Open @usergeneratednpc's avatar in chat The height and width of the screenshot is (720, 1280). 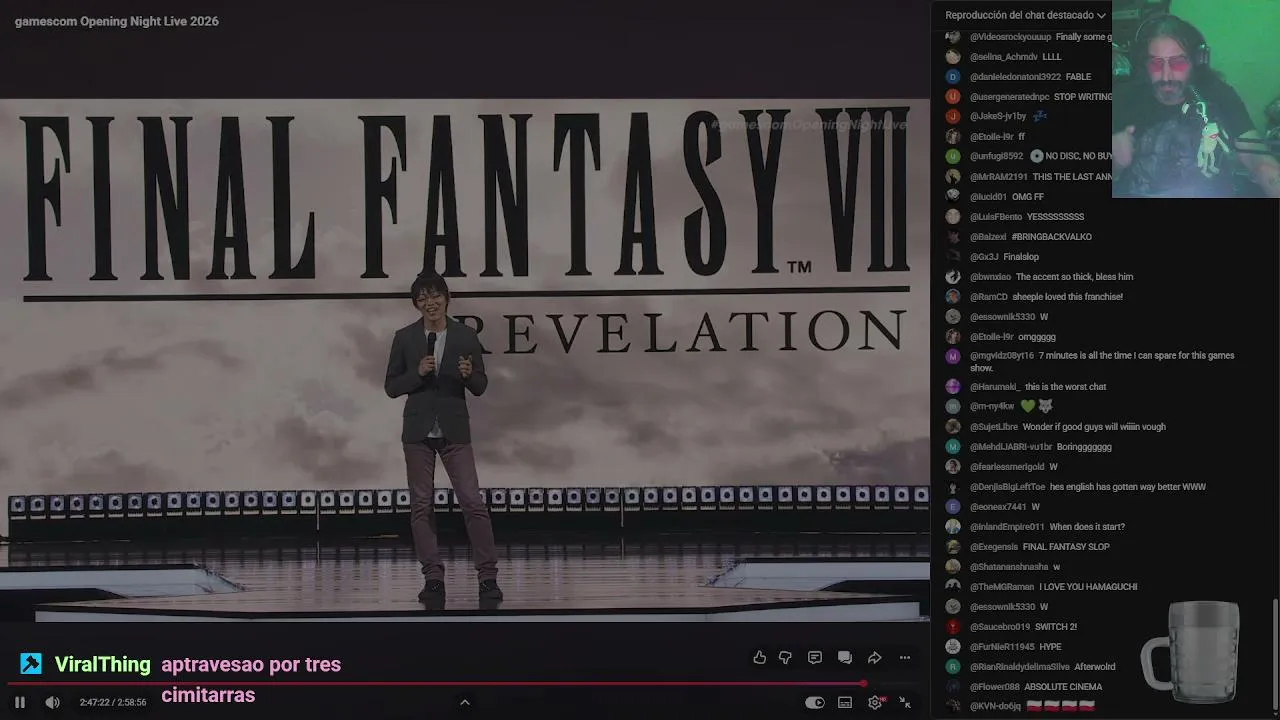[x=953, y=97]
